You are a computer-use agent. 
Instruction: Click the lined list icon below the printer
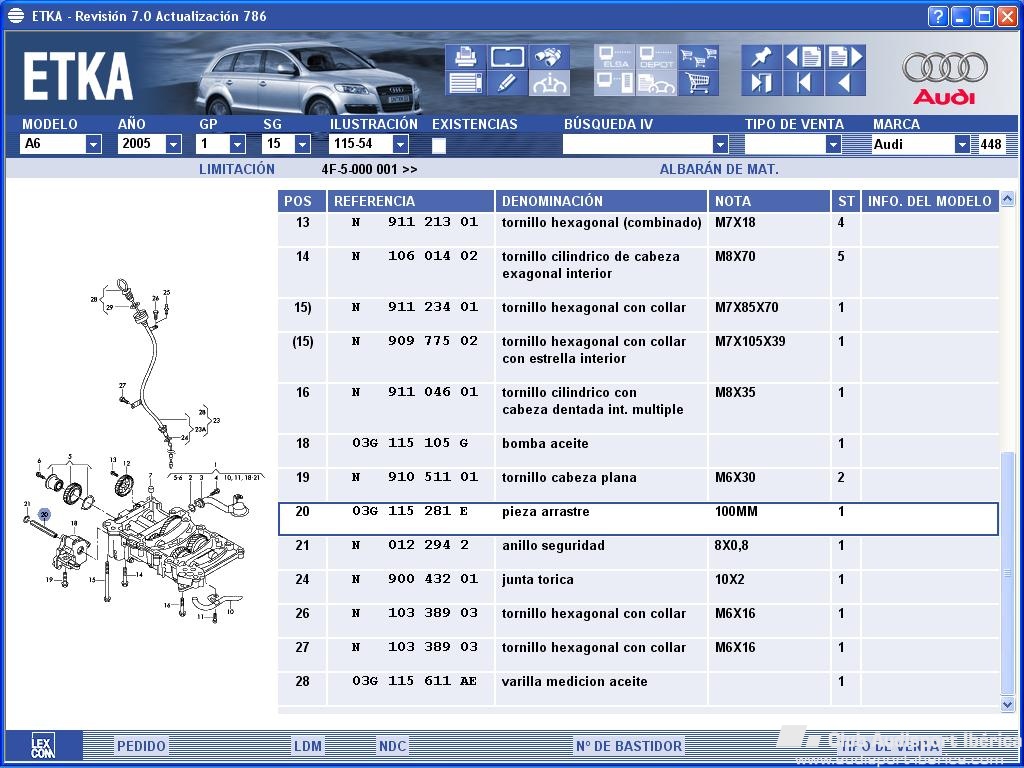tap(465, 83)
